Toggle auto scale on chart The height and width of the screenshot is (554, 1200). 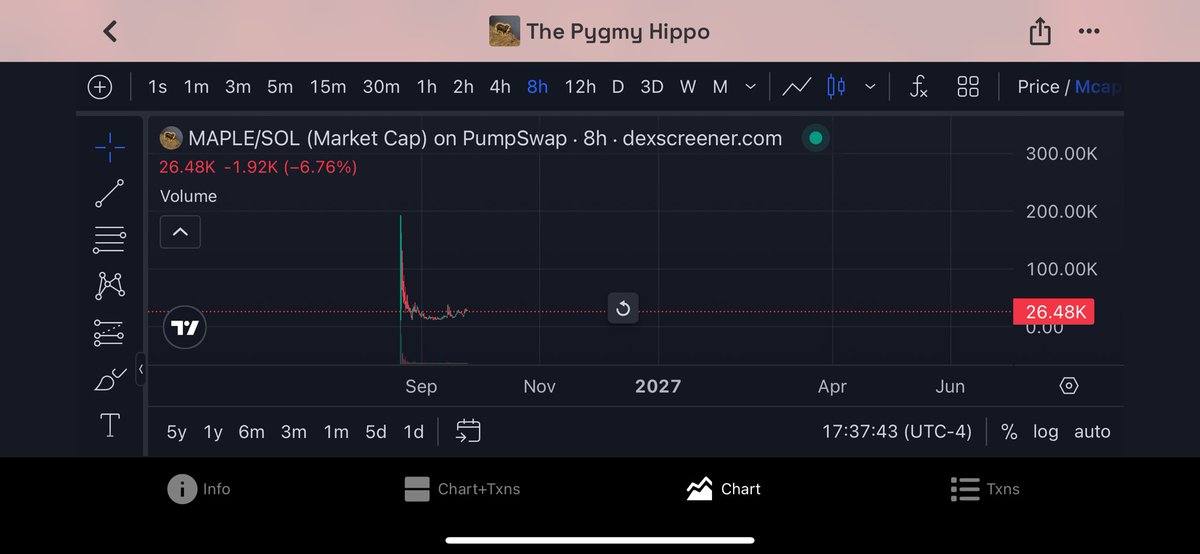[x=1092, y=432]
